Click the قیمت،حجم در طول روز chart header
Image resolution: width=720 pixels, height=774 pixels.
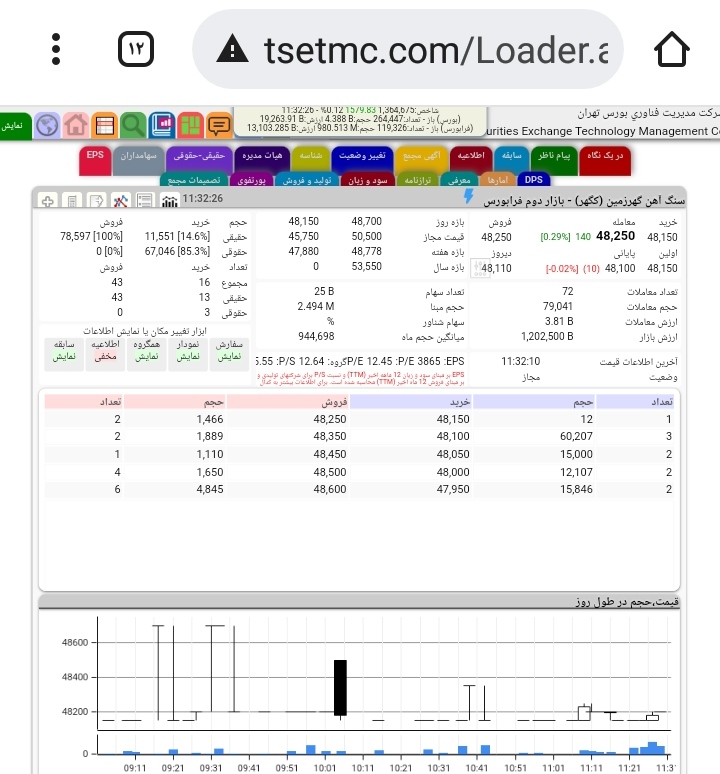(359, 602)
